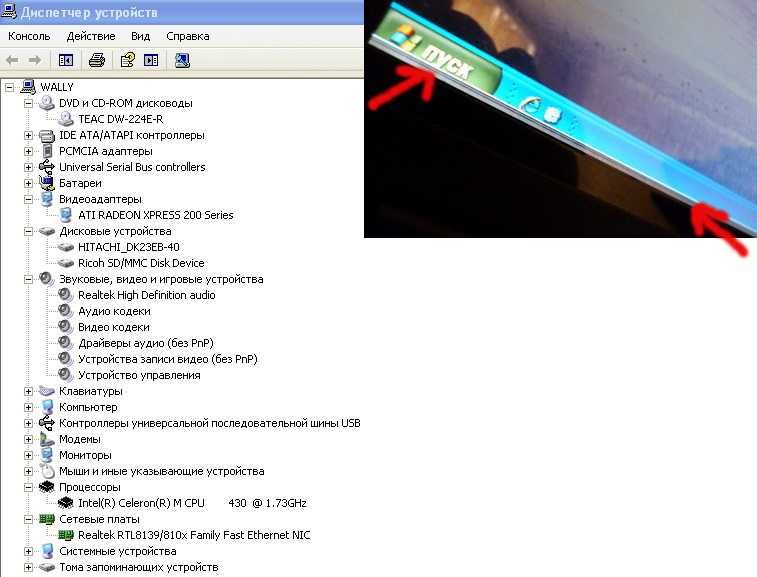
Task: Expand the Компьютер branch
Action: (x=28, y=407)
